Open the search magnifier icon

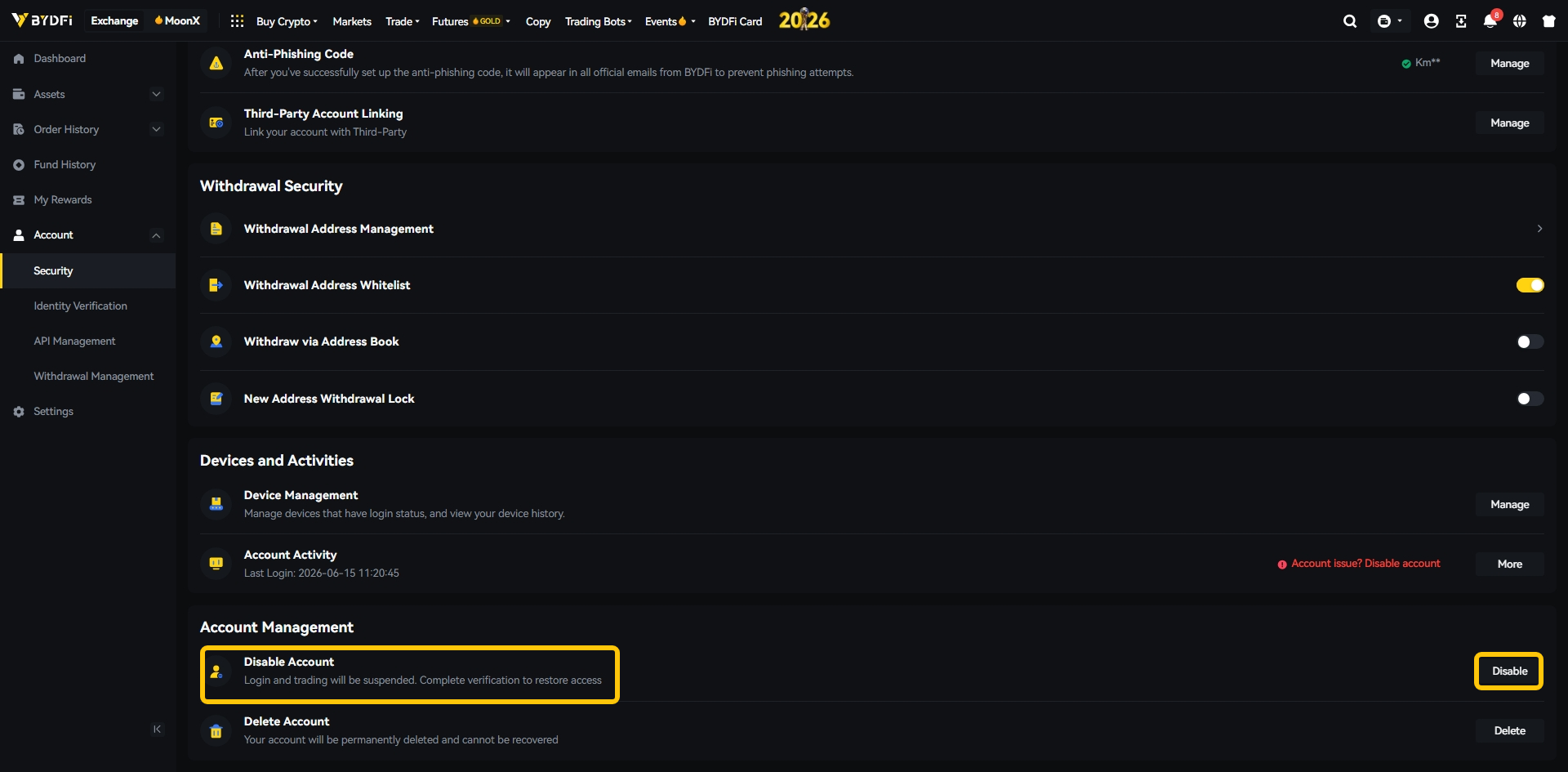click(1350, 21)
